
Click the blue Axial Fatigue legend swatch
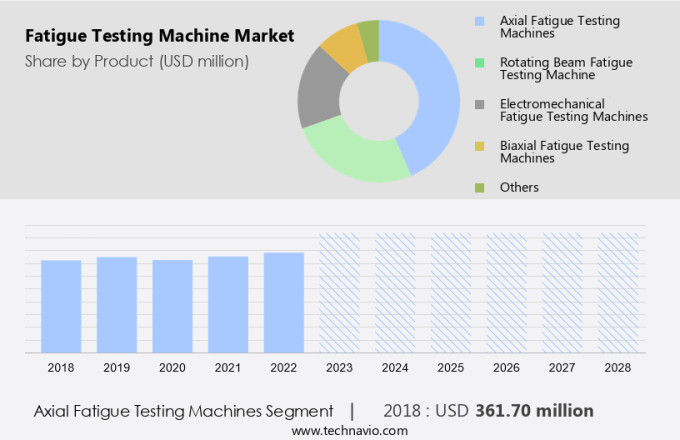pyautogui.click(x=480, y=21)
